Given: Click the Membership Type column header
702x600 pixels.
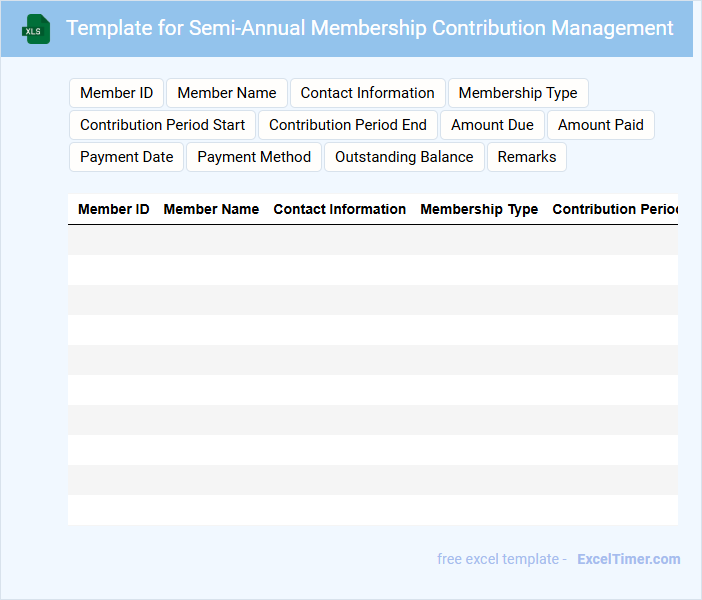Looking at the screenshot, I should [479, 209].
